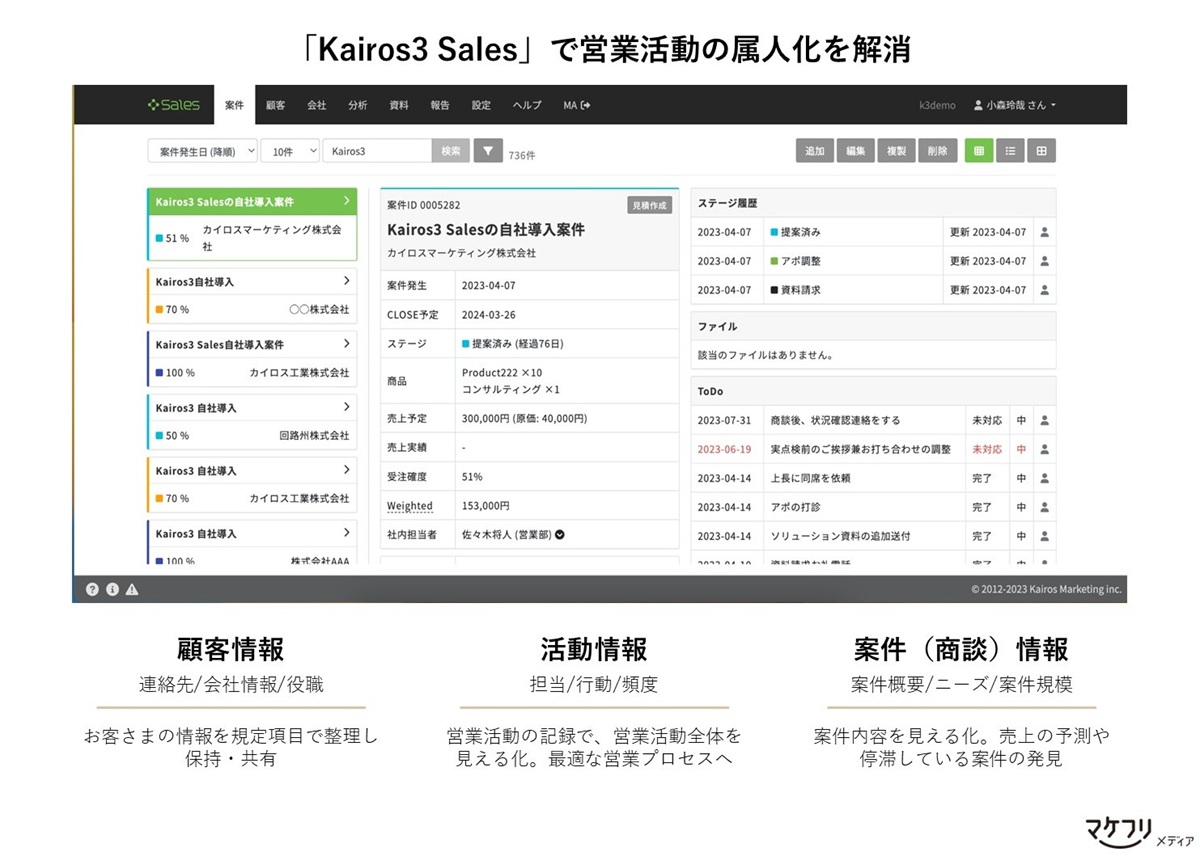This screenshot has height=856, width=1200.
Task: Click person icon for 商談後、状況確認連絡をする todo
Action: (x=1045, y=420)
